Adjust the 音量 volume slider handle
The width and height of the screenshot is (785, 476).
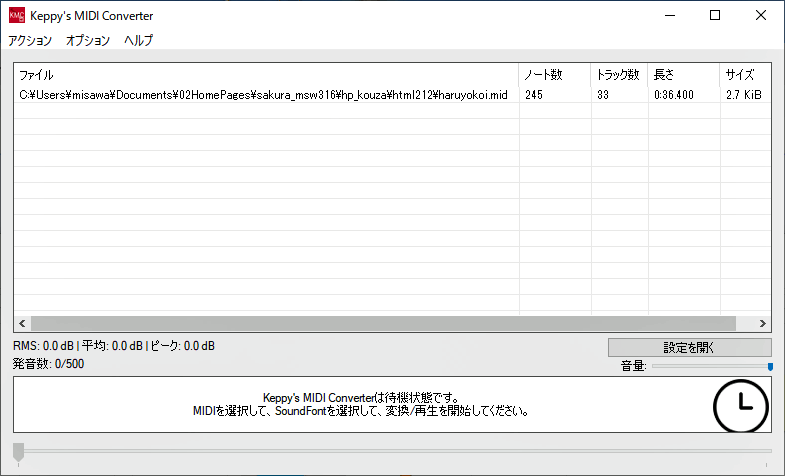pyautogui.click(x=770, y=367)
